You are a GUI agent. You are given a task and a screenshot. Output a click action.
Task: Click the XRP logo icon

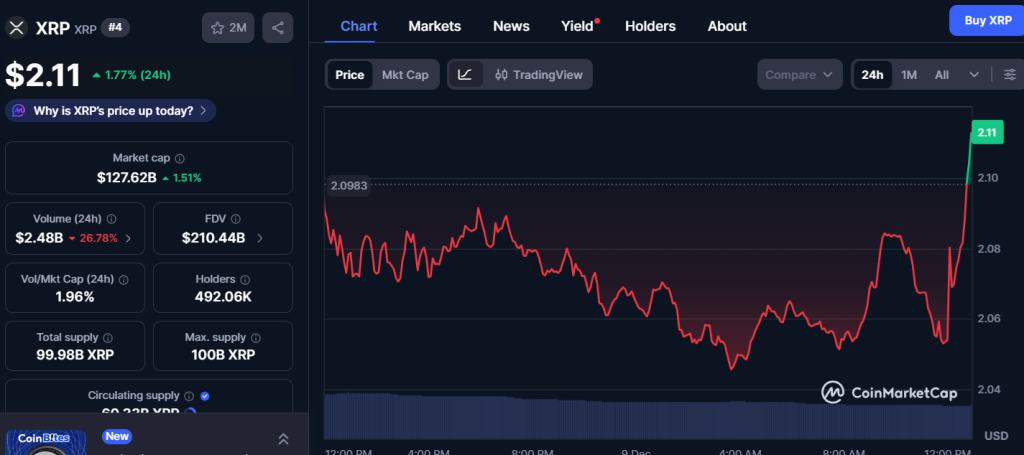pyautogui.click(x=17, y=27)
